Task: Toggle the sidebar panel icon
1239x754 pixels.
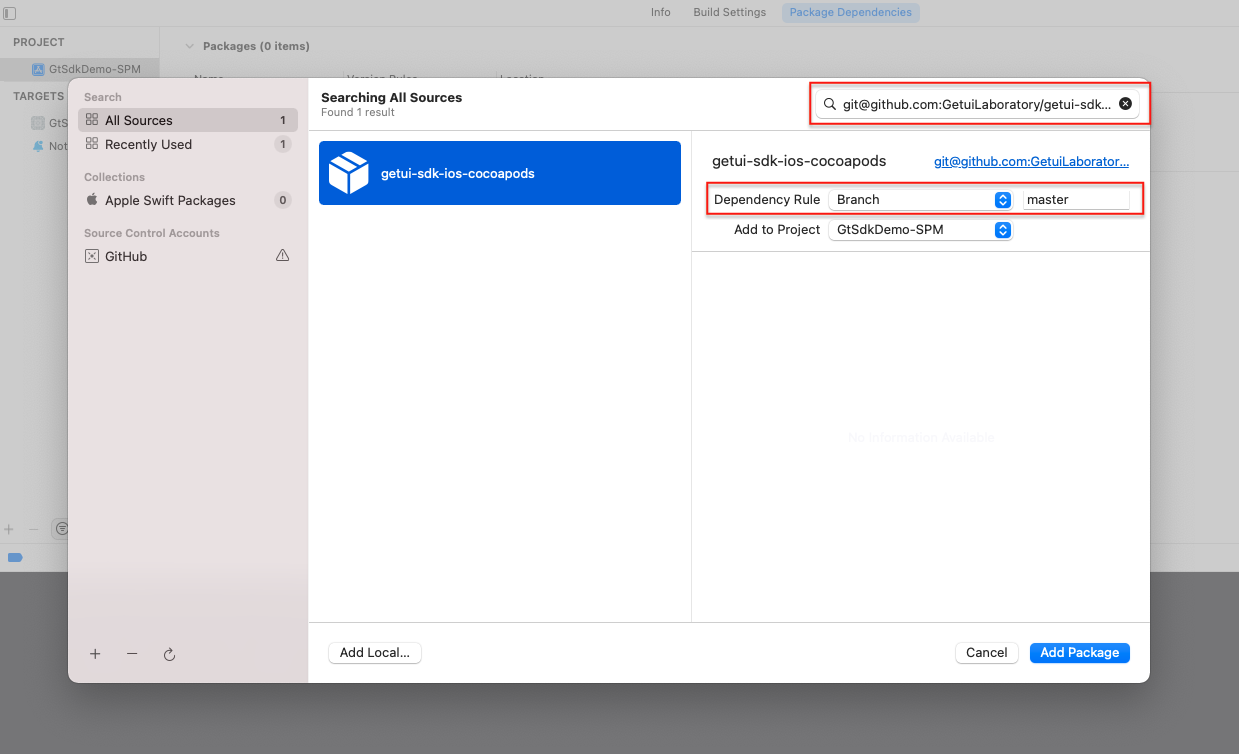Action: coord(10,13)
